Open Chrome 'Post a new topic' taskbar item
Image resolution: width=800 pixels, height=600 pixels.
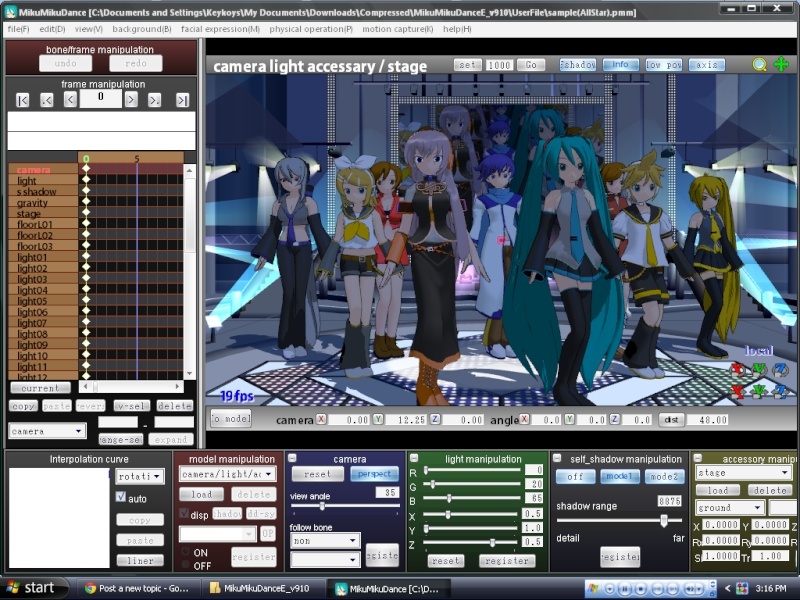pyautogui.click(x=137, y=588)
